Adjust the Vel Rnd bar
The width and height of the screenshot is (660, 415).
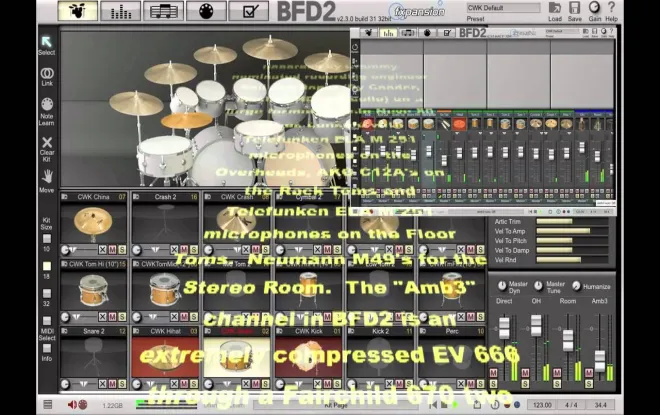coord(572,260)
